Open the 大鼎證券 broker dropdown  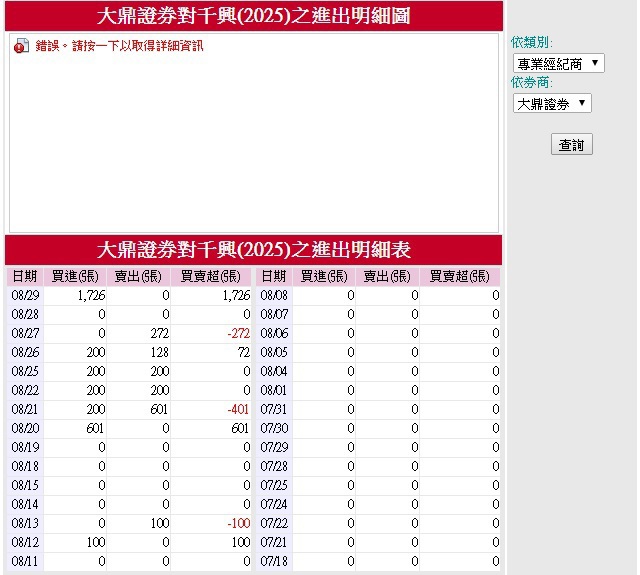[552, 103]
